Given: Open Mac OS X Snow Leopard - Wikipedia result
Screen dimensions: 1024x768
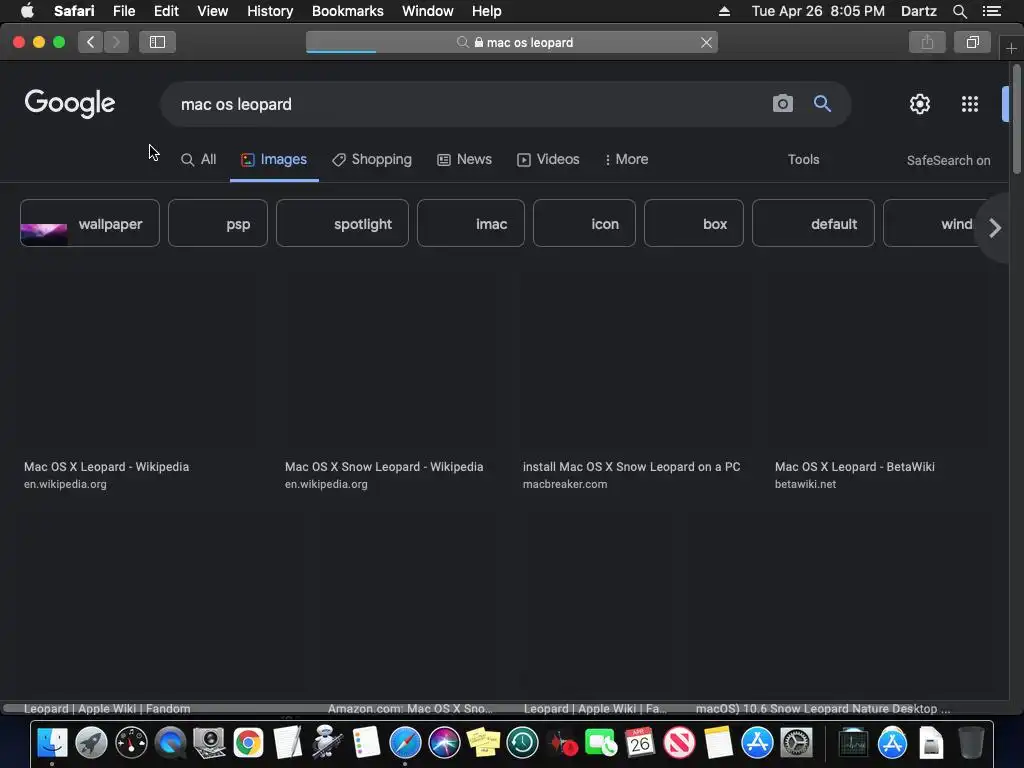Looking at the screenshot, I should pyautogui.click(x=384, y=467).
